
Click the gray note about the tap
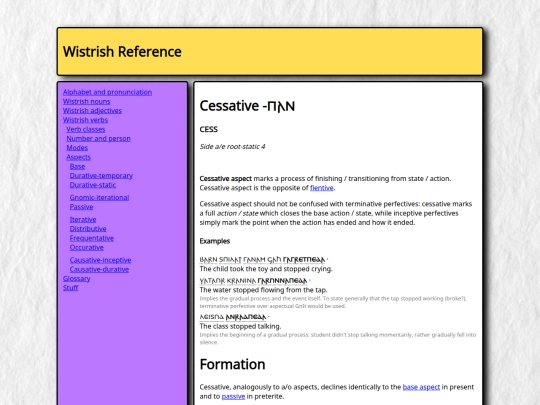click(333, 302)
